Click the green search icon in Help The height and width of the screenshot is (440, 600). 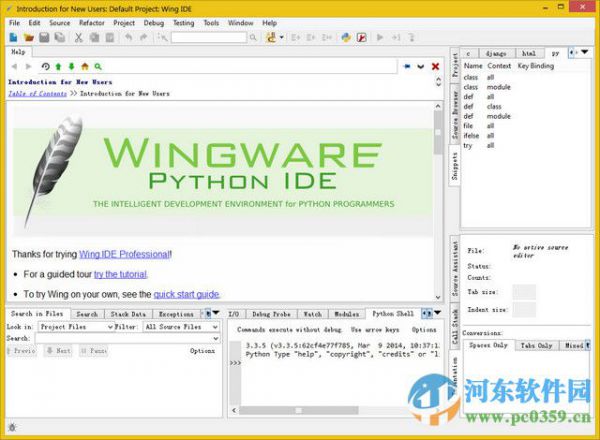[98, 67]
